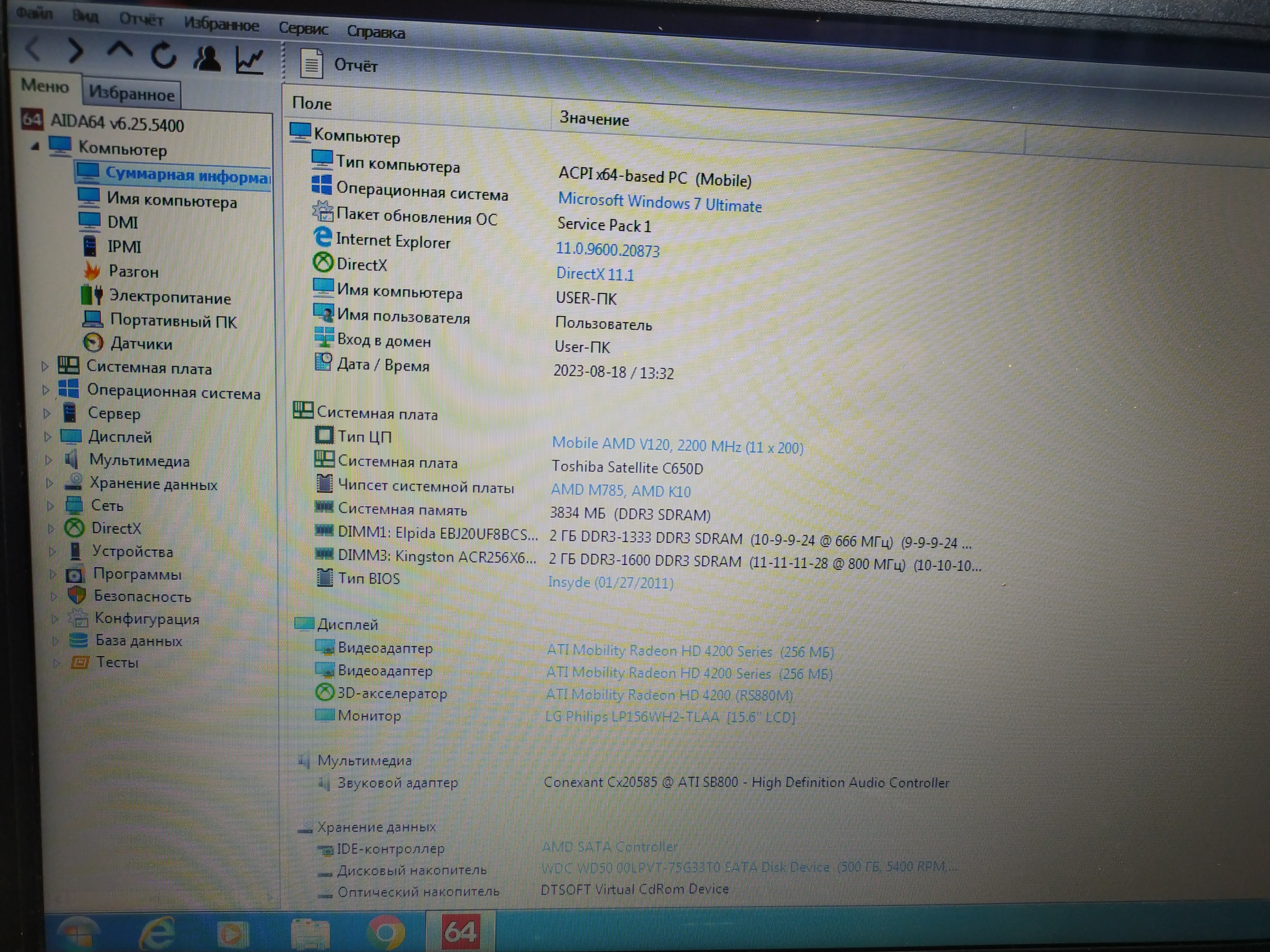Click the База данных tree icon

coord(78,640)
